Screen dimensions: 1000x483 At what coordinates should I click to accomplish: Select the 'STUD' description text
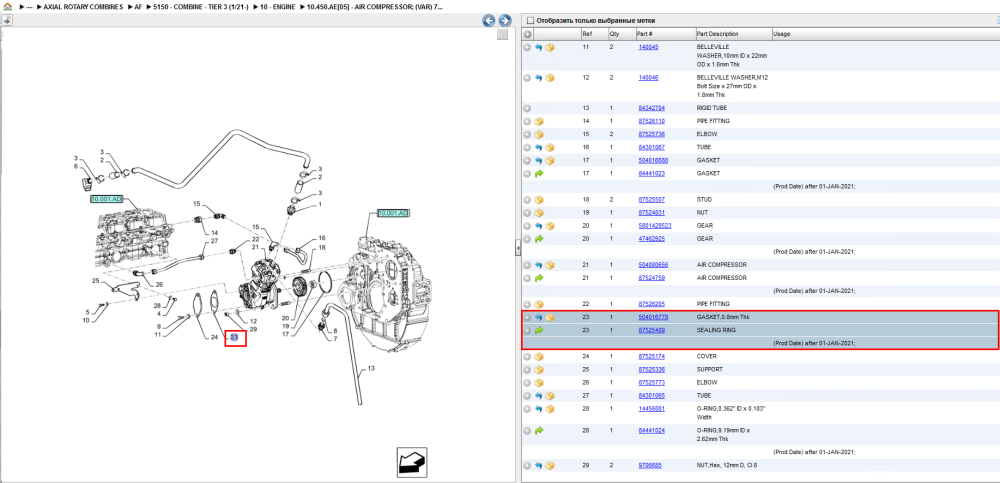click(x=705, y=200)
